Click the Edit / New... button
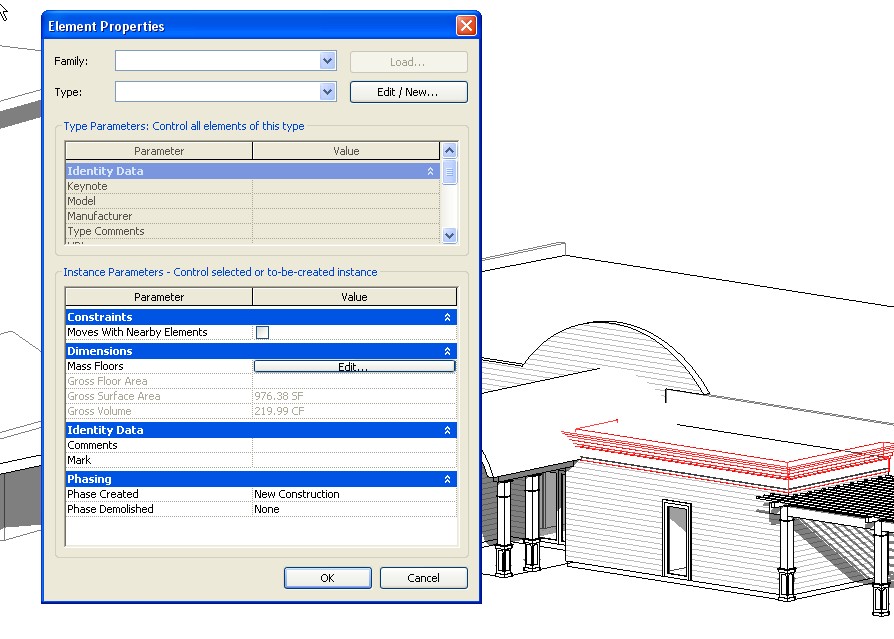Image resolution: width=894 pixels, height=639 pixels. (x=408, y=92)
